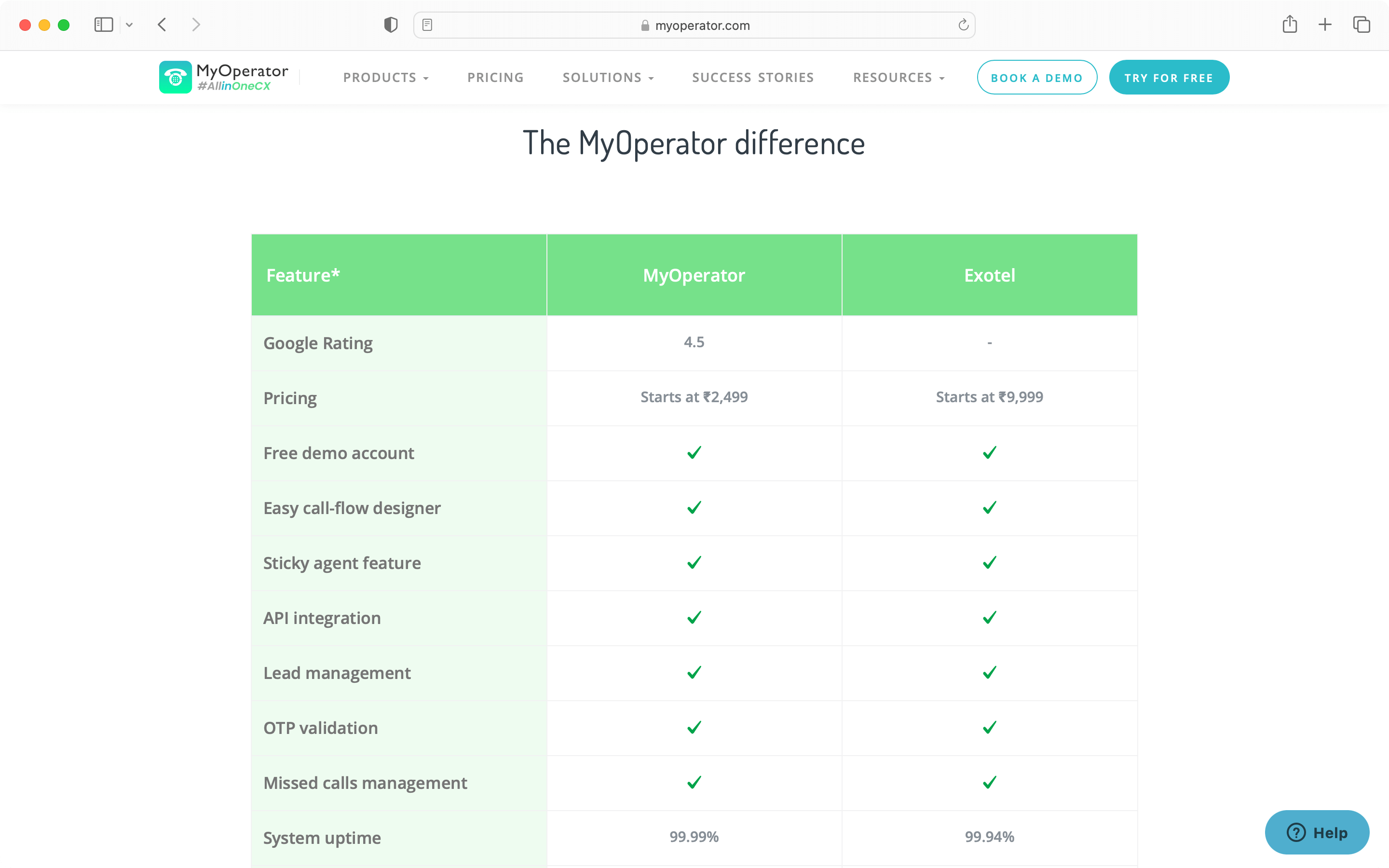Open the sidebar options chevron
Viewport: 1389px width, 868px height.
(x=129, y=25)
